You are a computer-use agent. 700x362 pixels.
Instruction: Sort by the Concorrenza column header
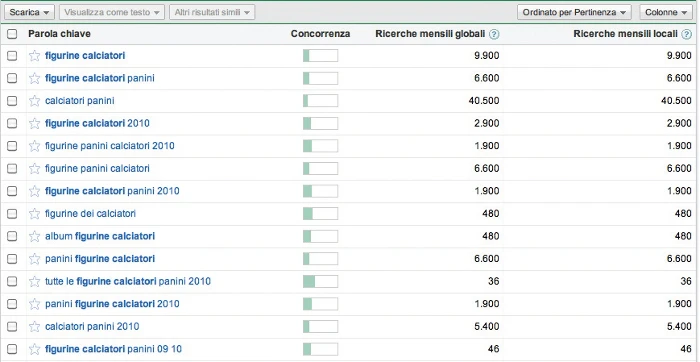click(x=321, y=34)
